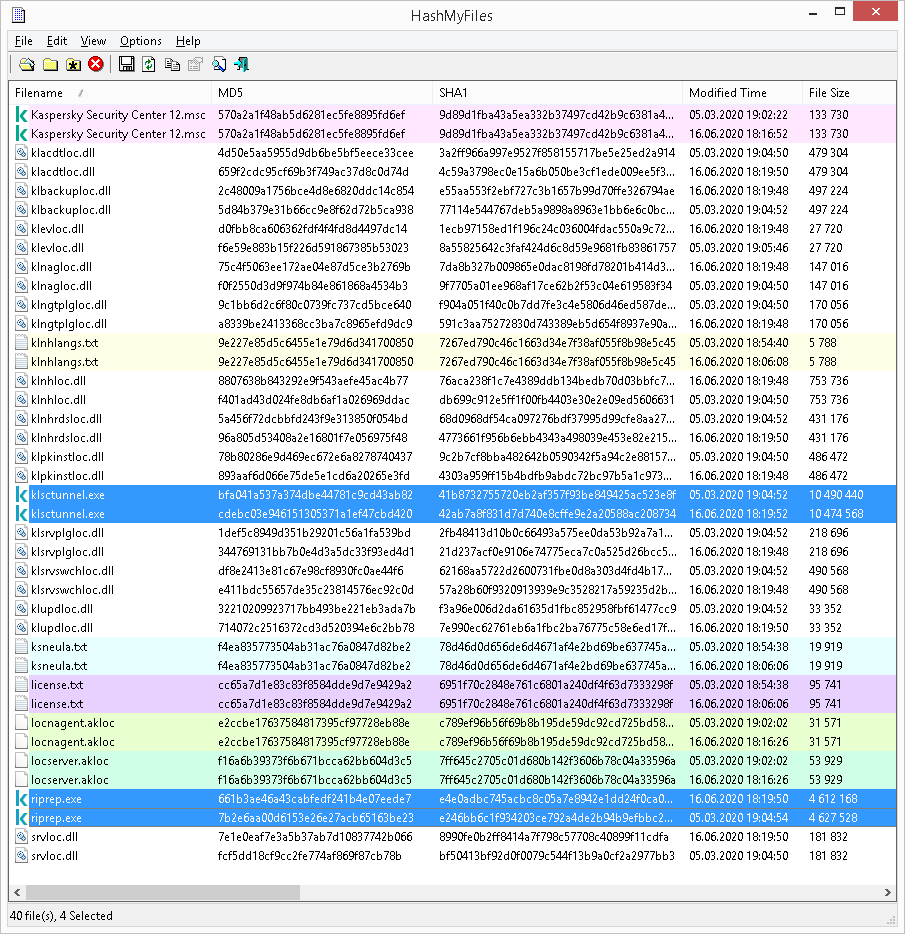Click the red X Remove icon

click(96, 64)
